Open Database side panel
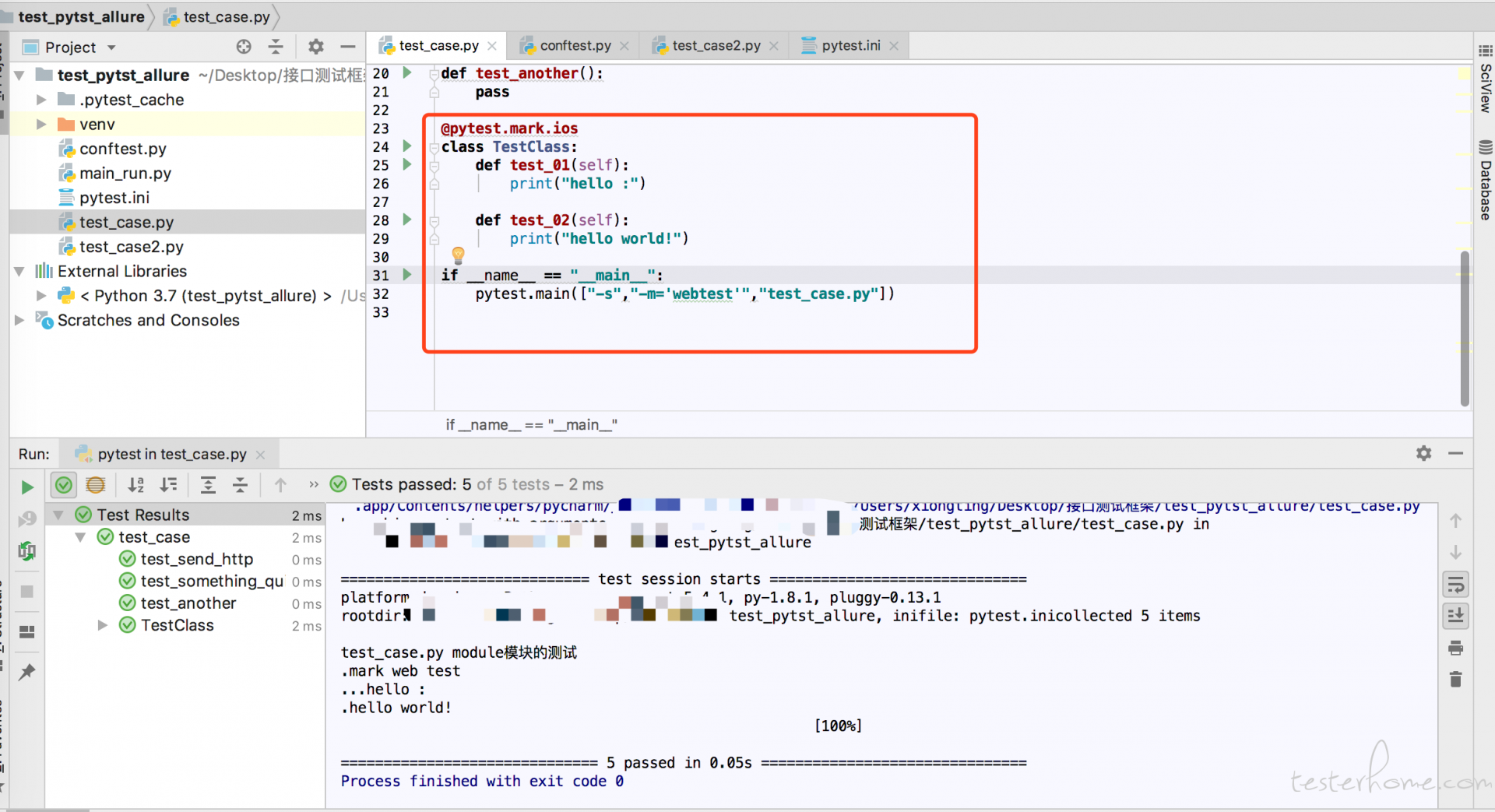This screenshot has width=1495, height=812. [x=1486, y=181]
